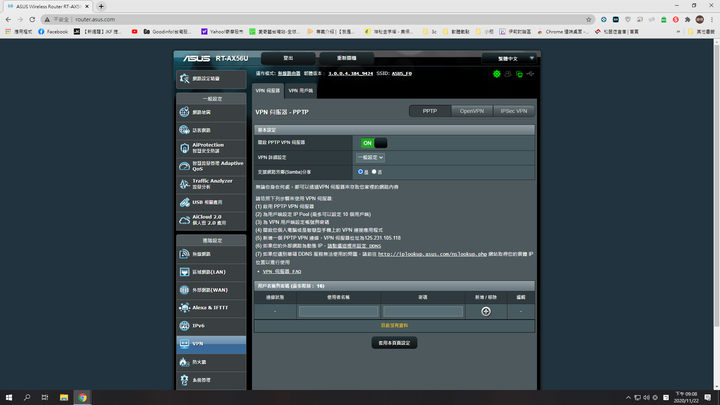This screenshot has height=405, width=720.
Task: Click the apply settings button
Action: [394, 343]
